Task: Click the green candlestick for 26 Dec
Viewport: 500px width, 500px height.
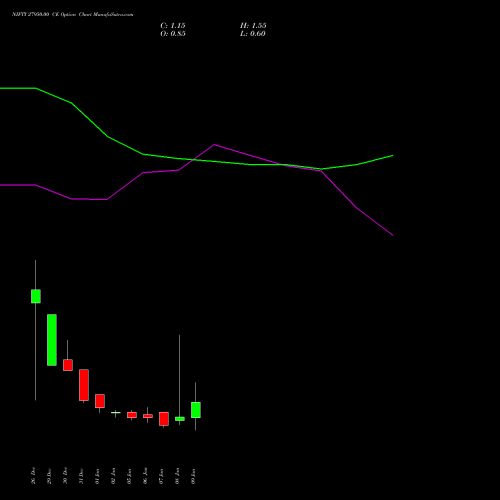Action: [36, 296]
